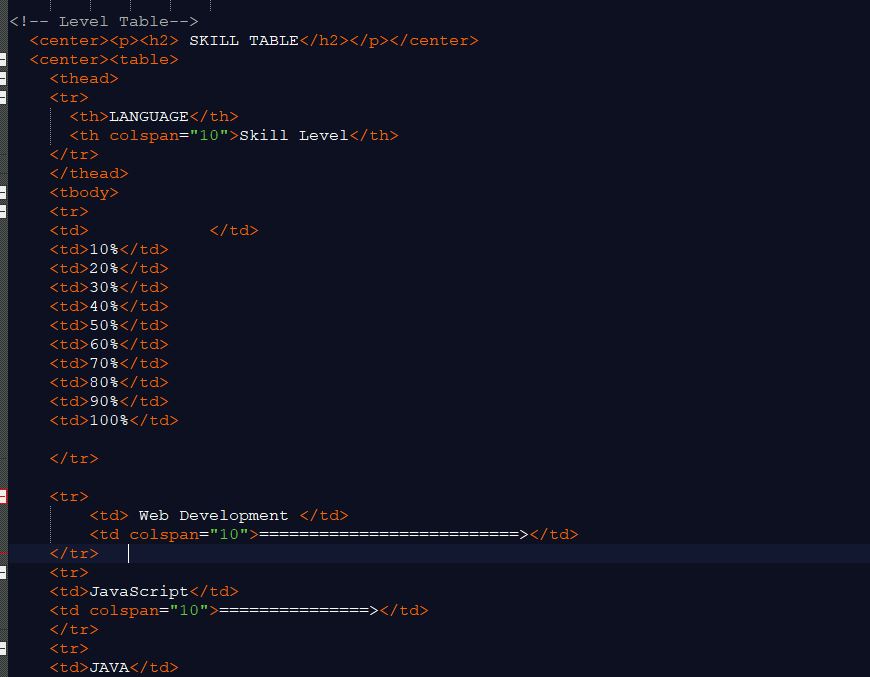Click the word LANGUAGE in the th tag
The image size is (870, 677).
point(148,117)
